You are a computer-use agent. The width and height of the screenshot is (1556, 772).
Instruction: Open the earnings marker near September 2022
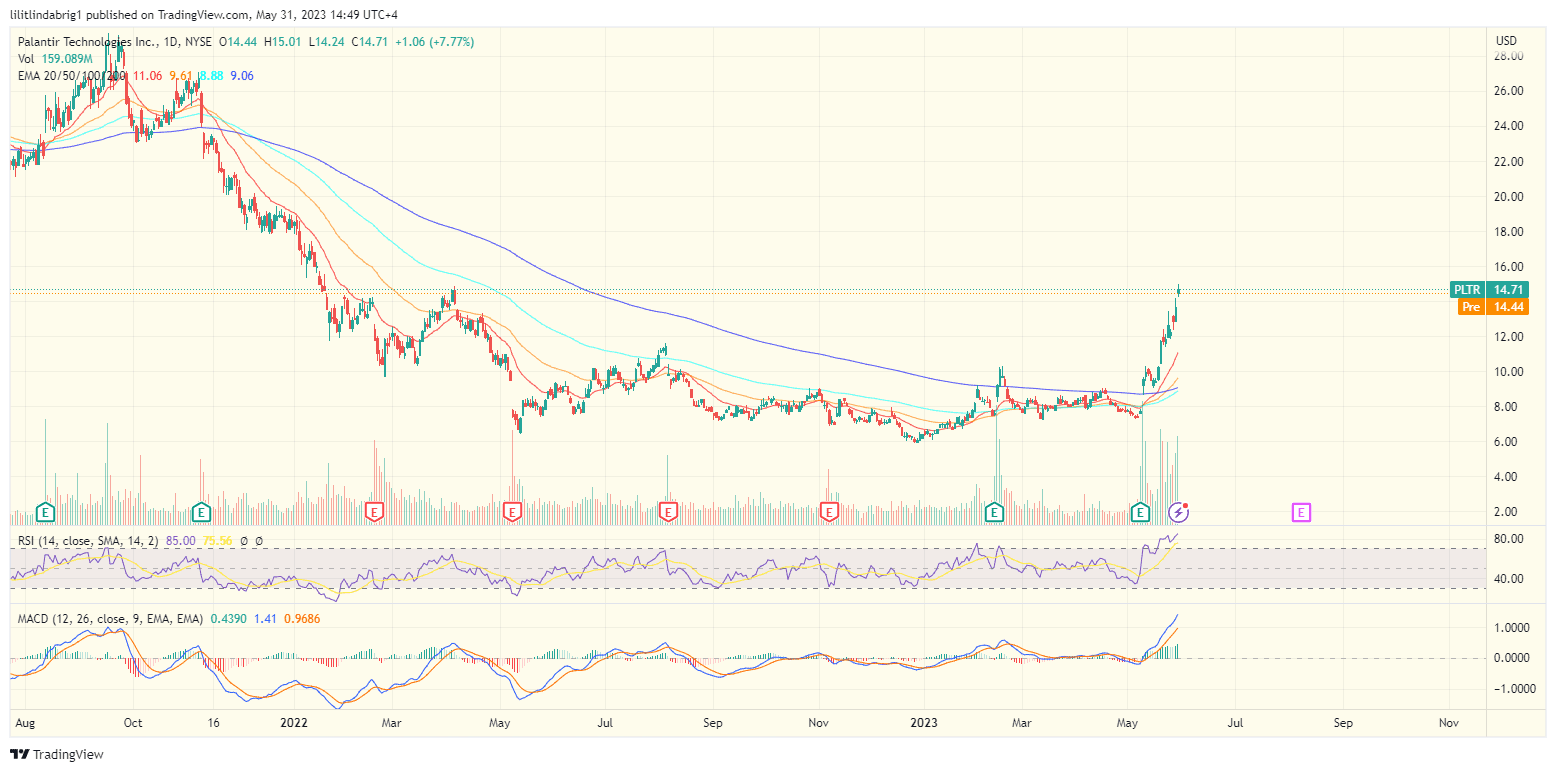click(667, 511)
